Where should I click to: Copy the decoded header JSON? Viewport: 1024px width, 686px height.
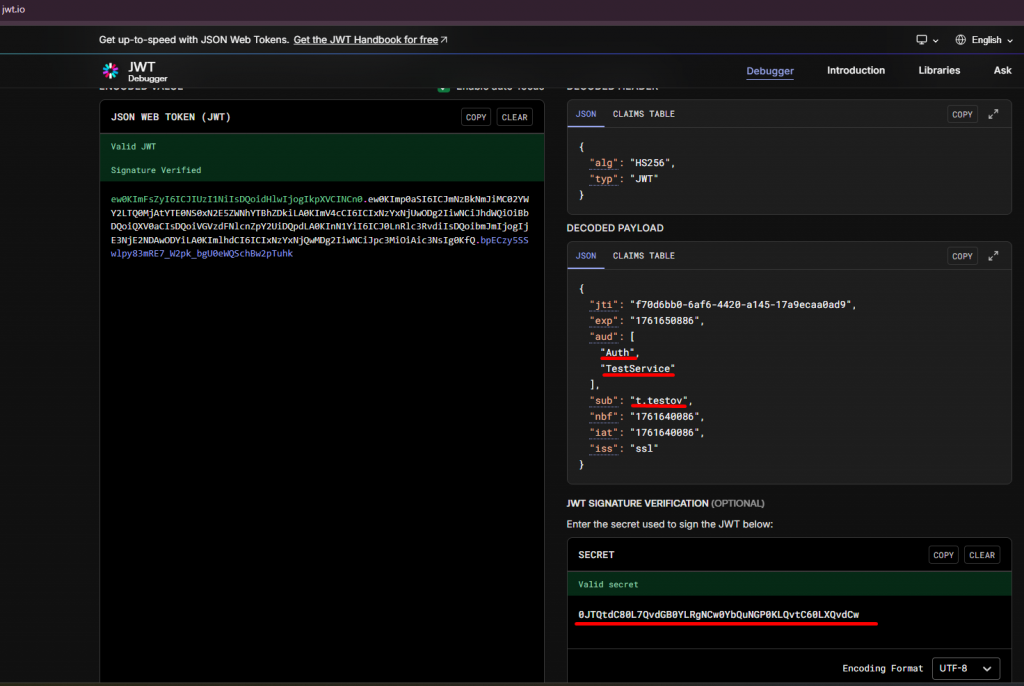pyautogui.click(x=962, y=114)
